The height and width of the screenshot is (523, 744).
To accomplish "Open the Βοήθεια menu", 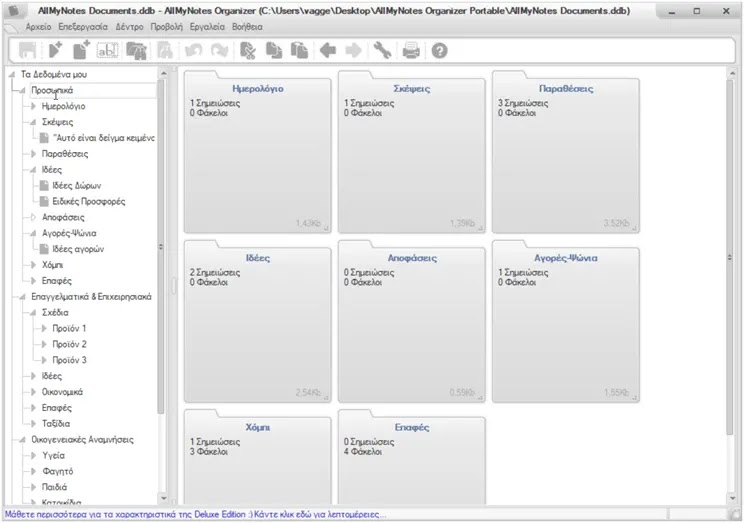I will point(247,27).
